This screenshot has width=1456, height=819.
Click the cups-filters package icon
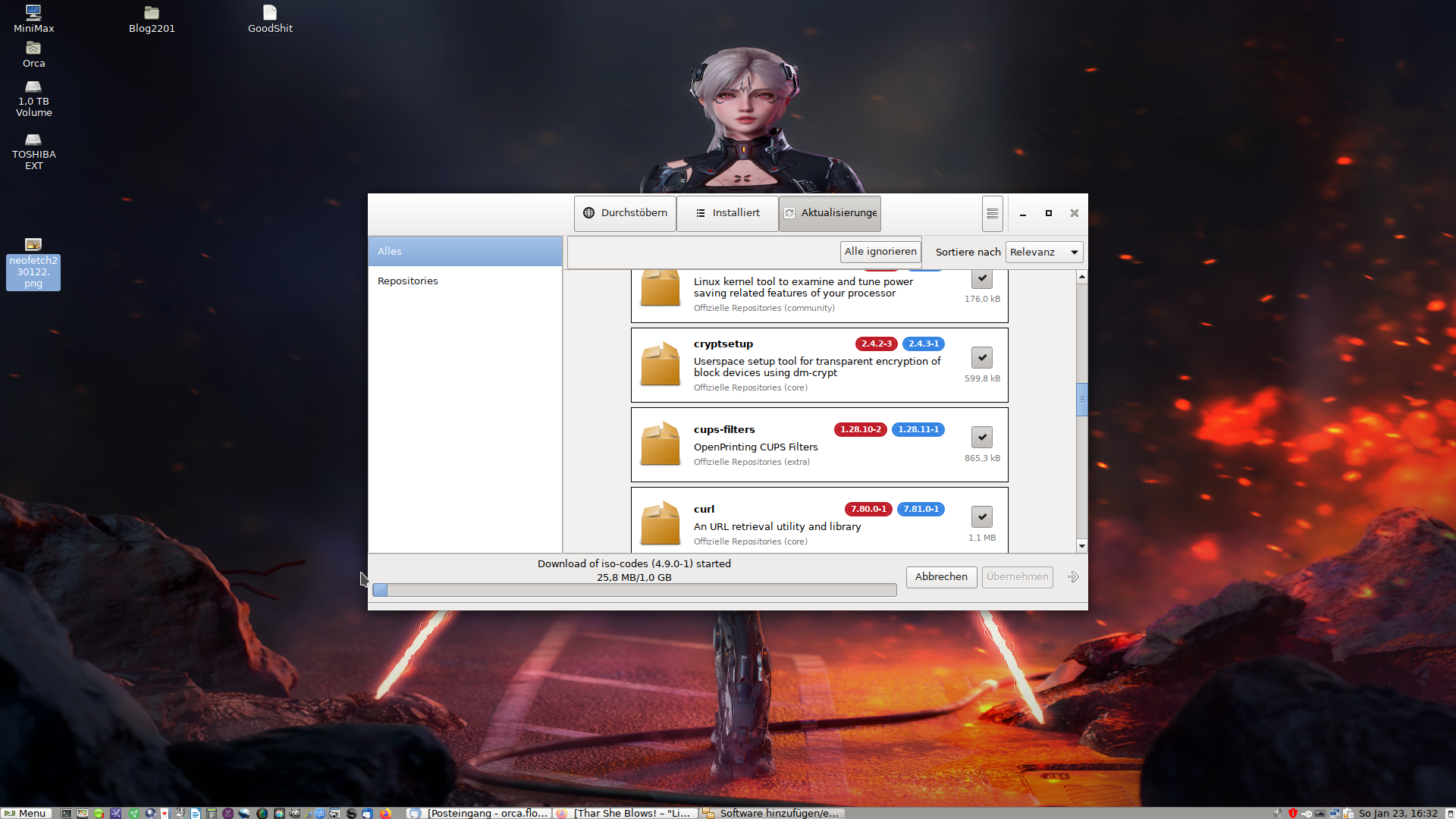coord(660,444)
